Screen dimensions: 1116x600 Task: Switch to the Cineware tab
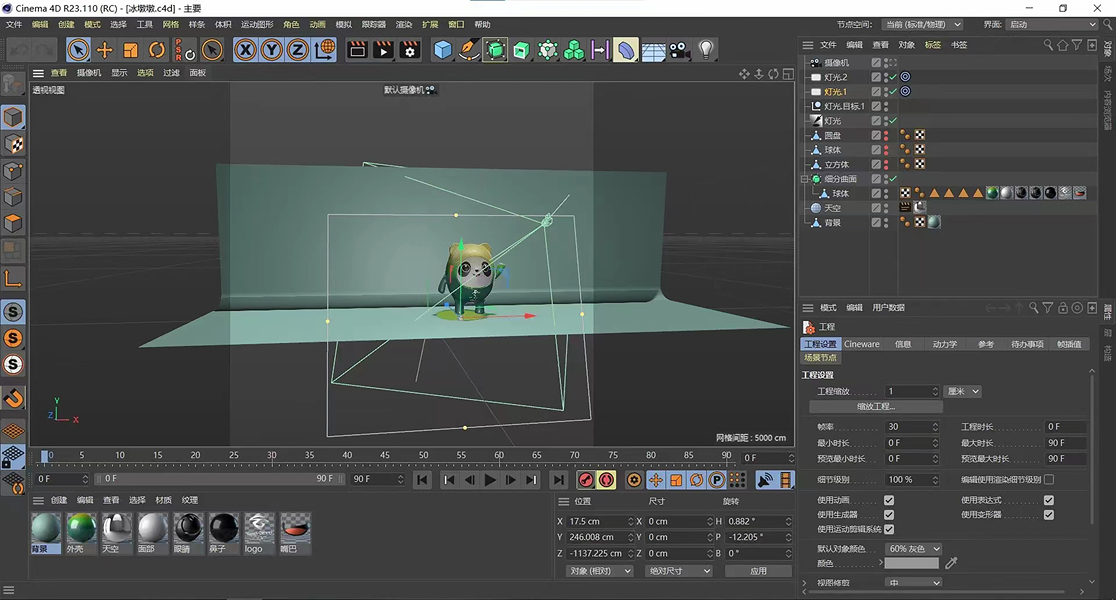tap(861, 344)
